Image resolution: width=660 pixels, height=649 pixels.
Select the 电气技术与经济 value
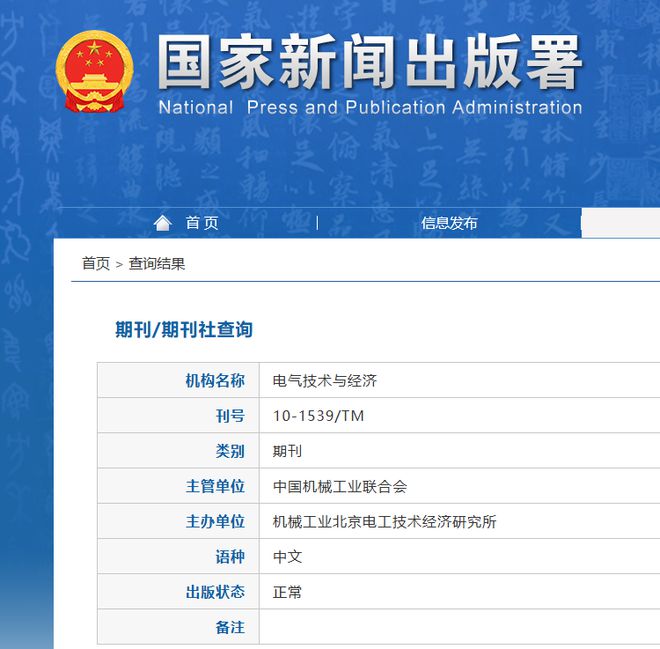coord(325,381)
